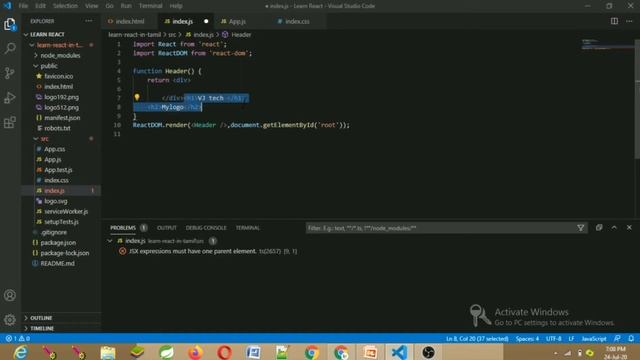Expand the node_modules folder
The image size is (640, 360).
60,55
